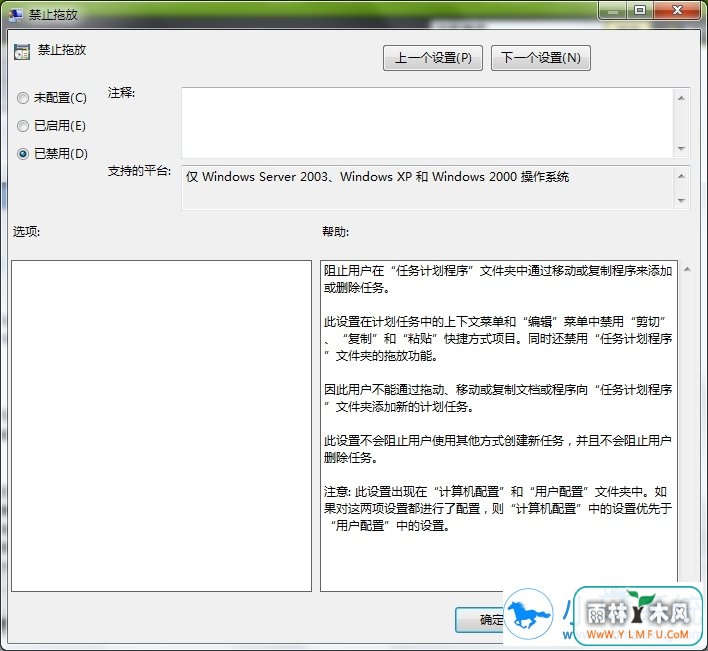Click inside the 注释 comment text box
The height and width of the screenshot is (651, 708).
coord(428,123)
